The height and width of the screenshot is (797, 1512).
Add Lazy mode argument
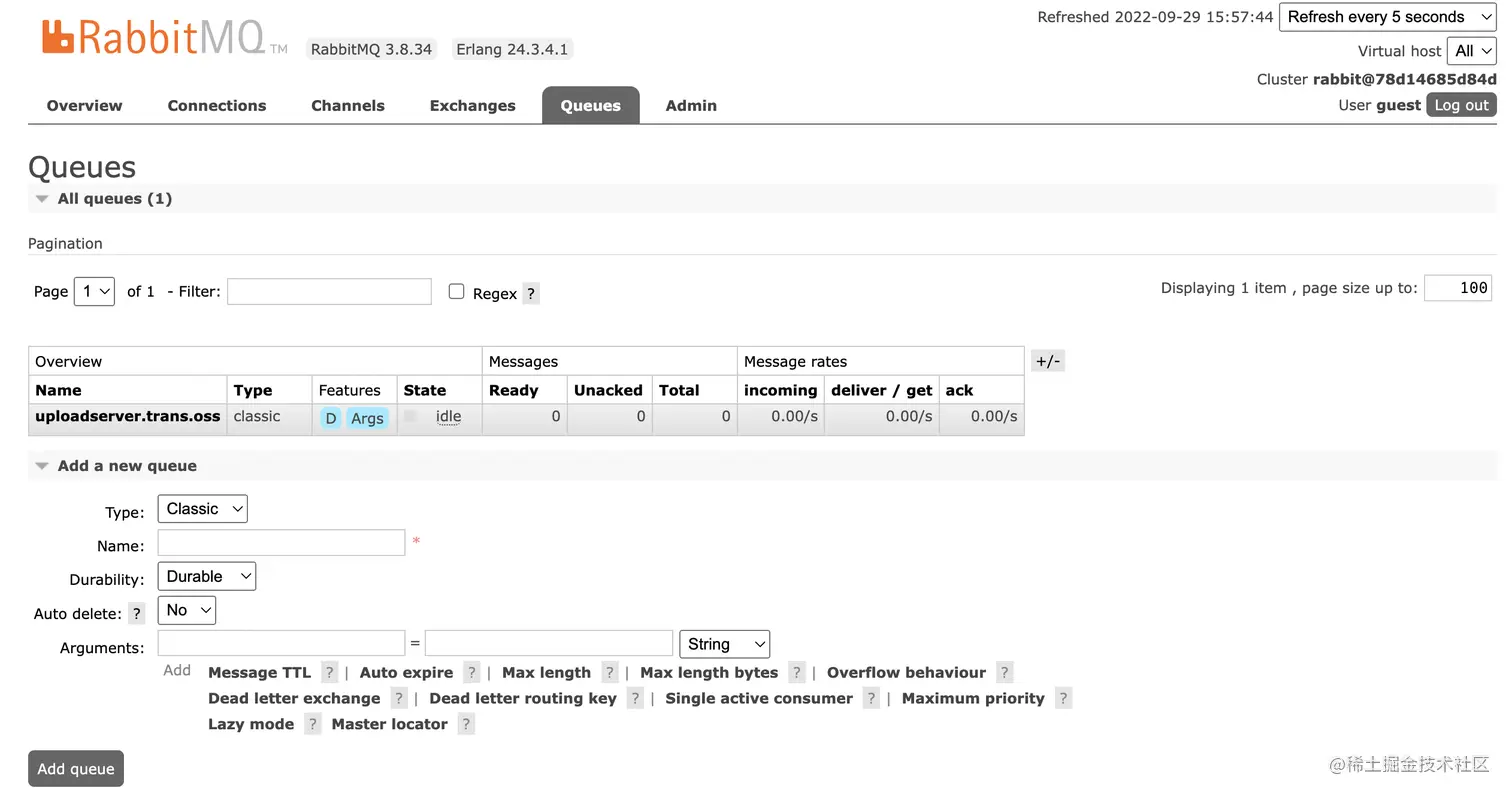point(251,725)
